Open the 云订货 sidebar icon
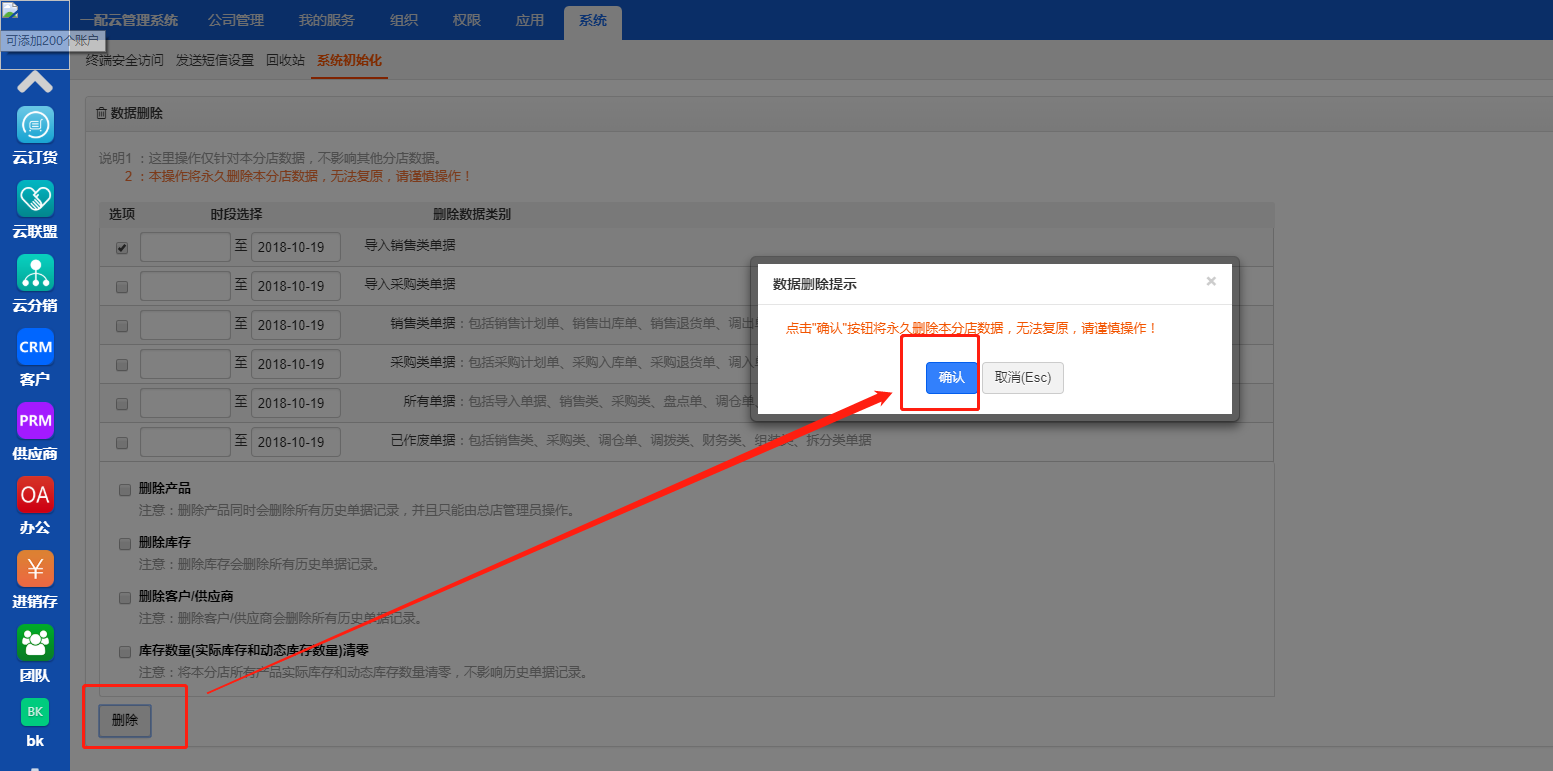Viewport: 1553px width, 771px height. coord(35,125)
